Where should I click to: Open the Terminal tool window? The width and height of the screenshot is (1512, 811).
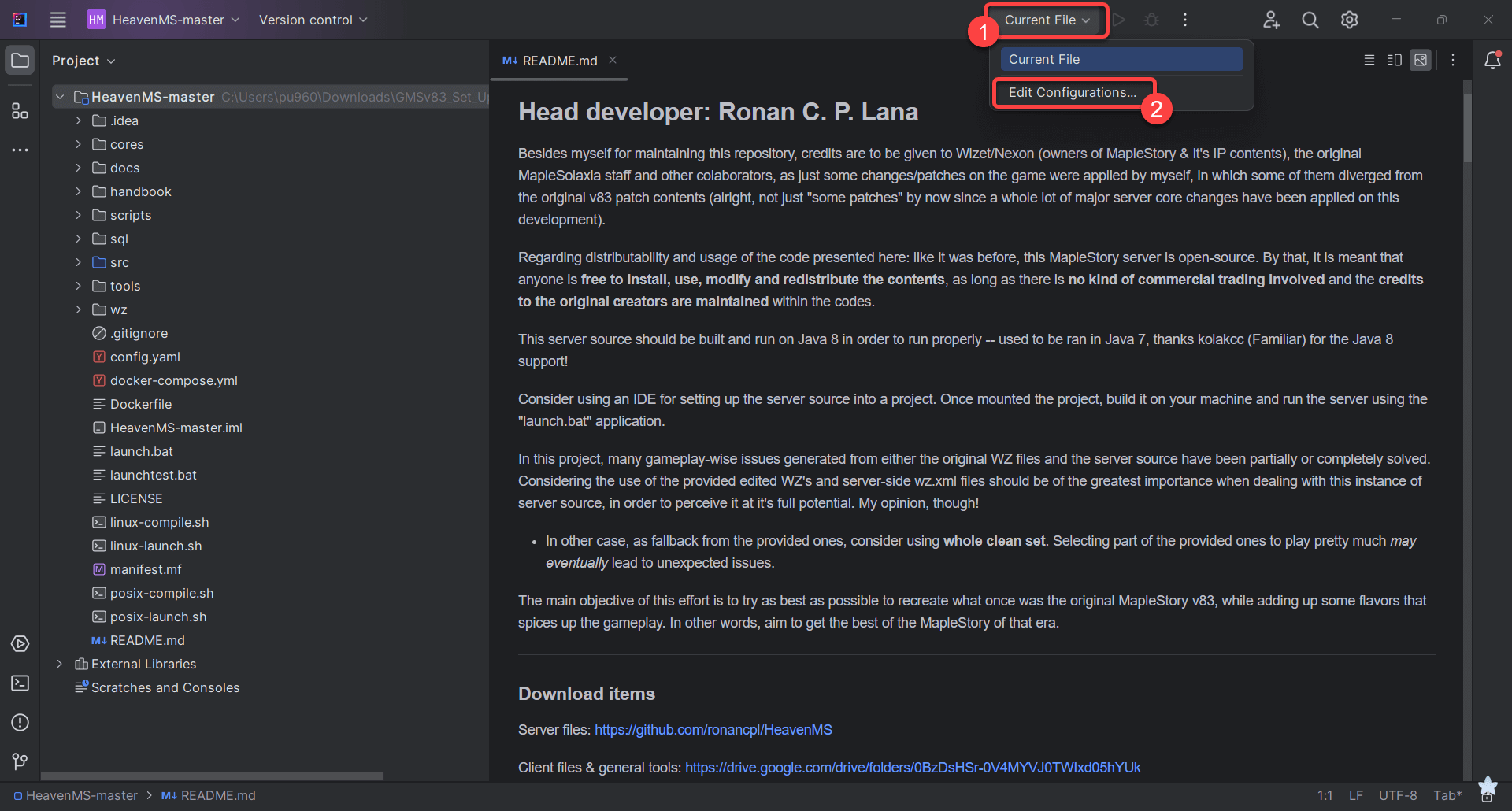click(x=20, y=683)
